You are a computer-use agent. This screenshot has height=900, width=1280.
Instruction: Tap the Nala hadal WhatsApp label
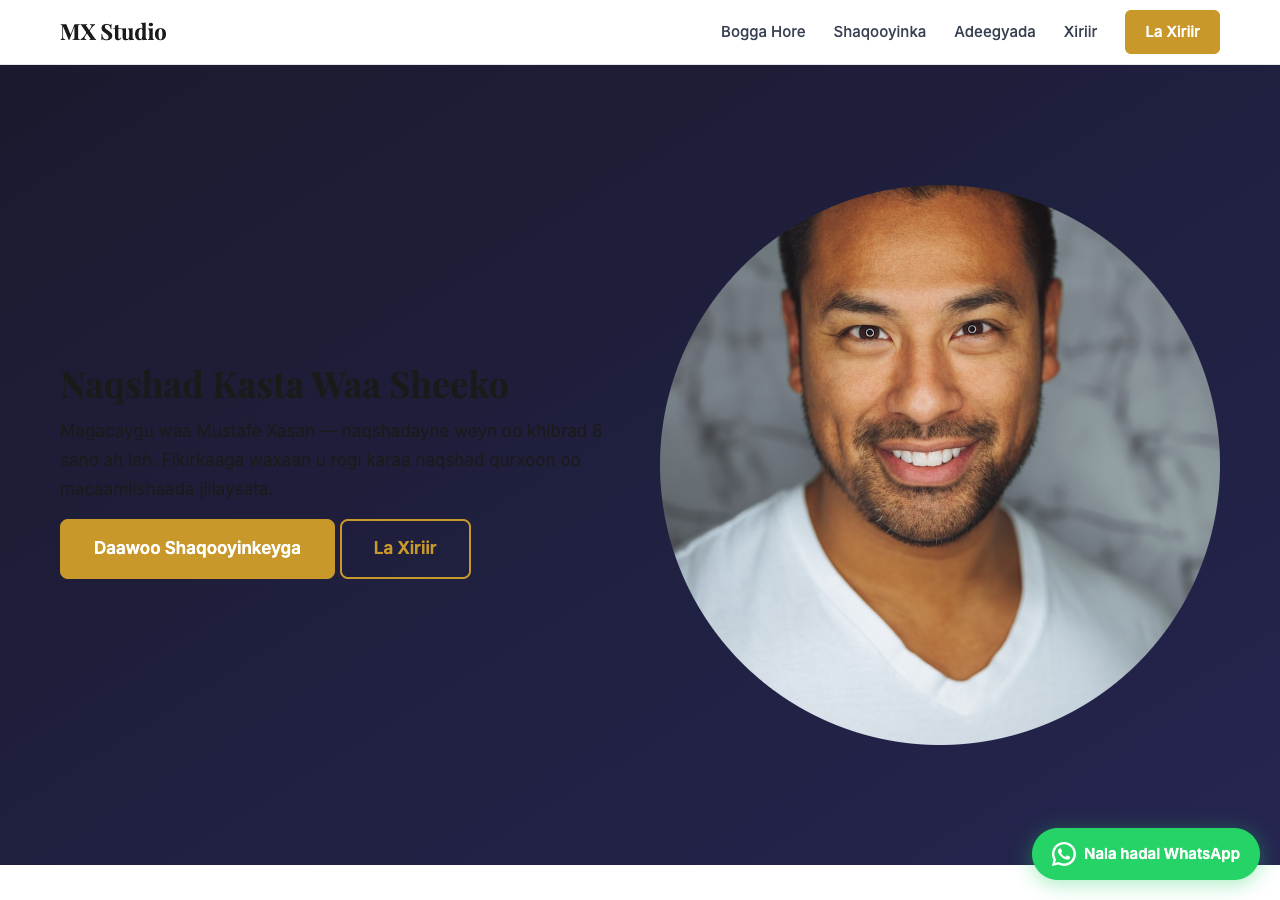(1162, 854)
